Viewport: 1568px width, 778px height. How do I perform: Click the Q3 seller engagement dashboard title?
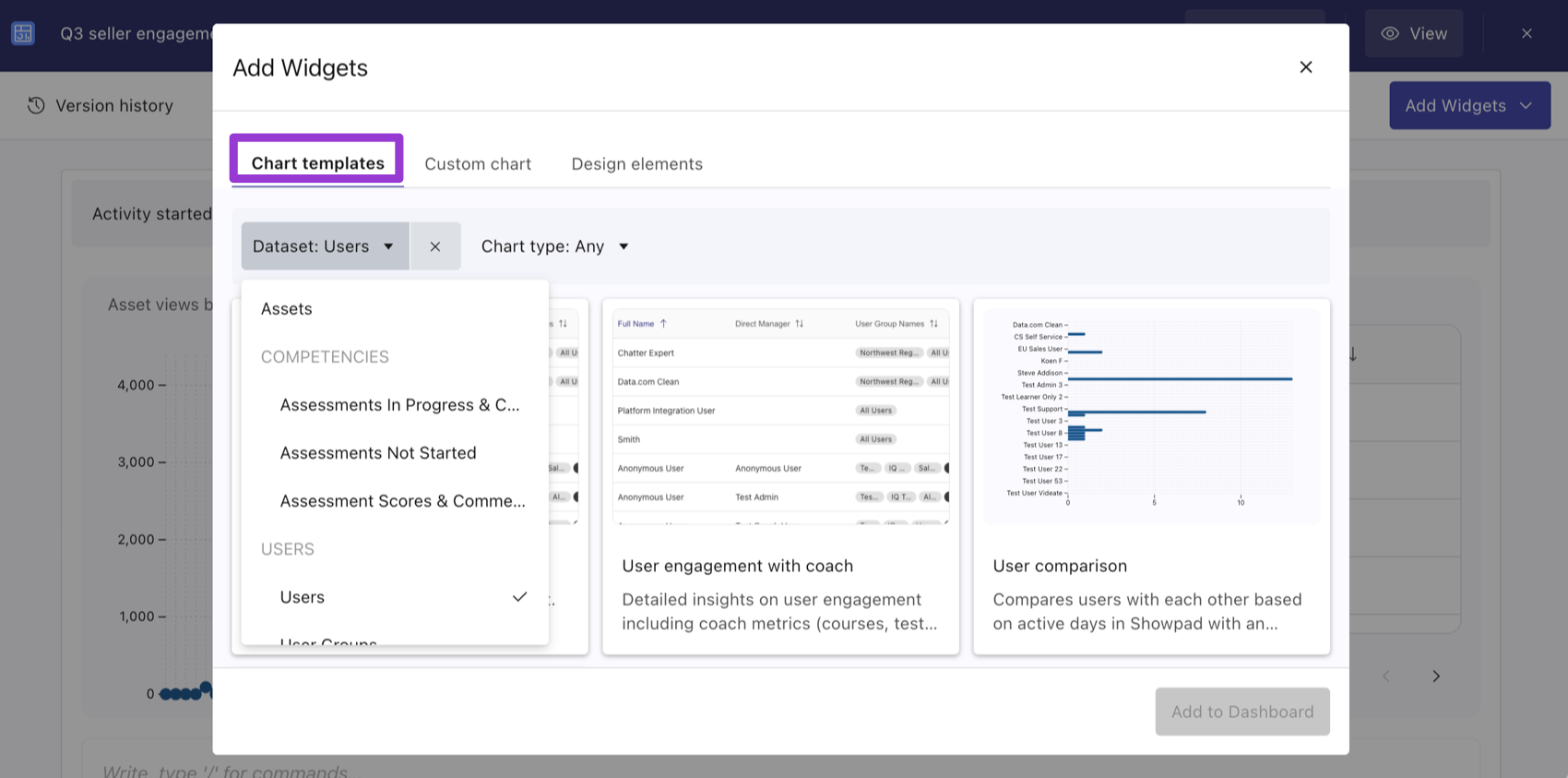(x=137, y=34)
